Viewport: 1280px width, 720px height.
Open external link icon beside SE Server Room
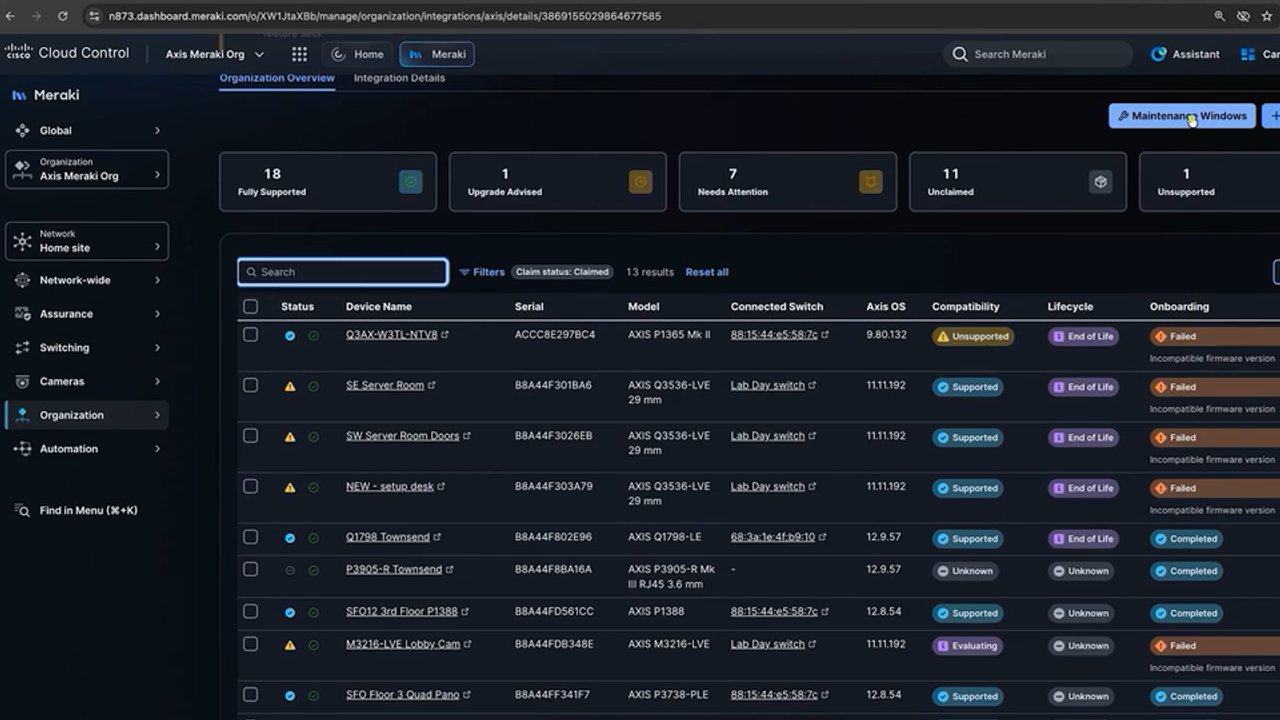coord(432,385)
